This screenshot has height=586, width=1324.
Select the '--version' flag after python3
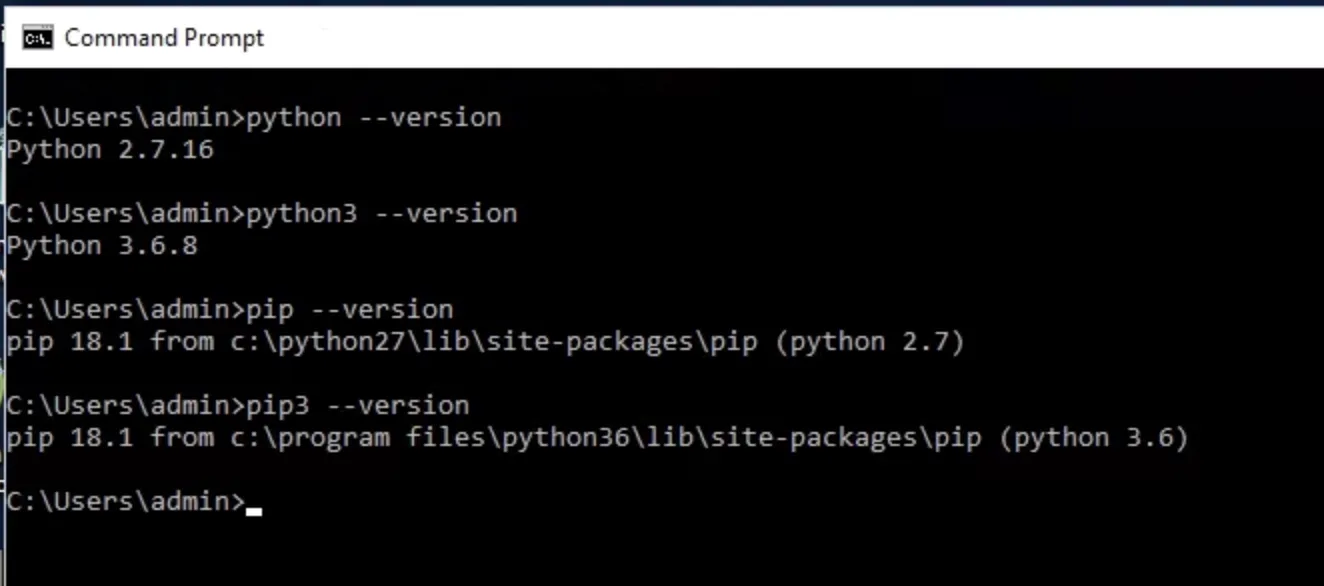tap(446, 214)
